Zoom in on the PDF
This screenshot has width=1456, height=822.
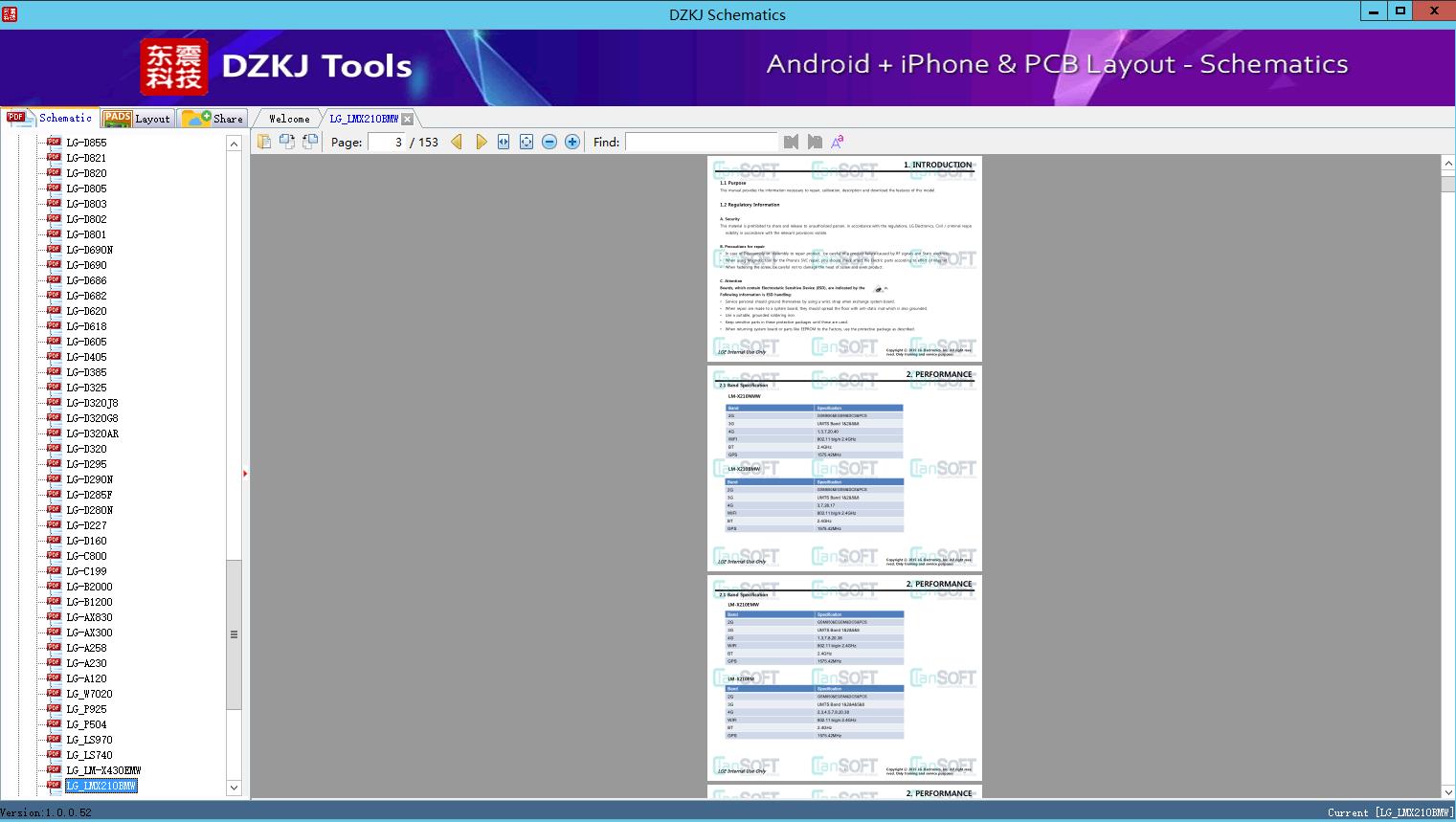(x=572, y=142)
